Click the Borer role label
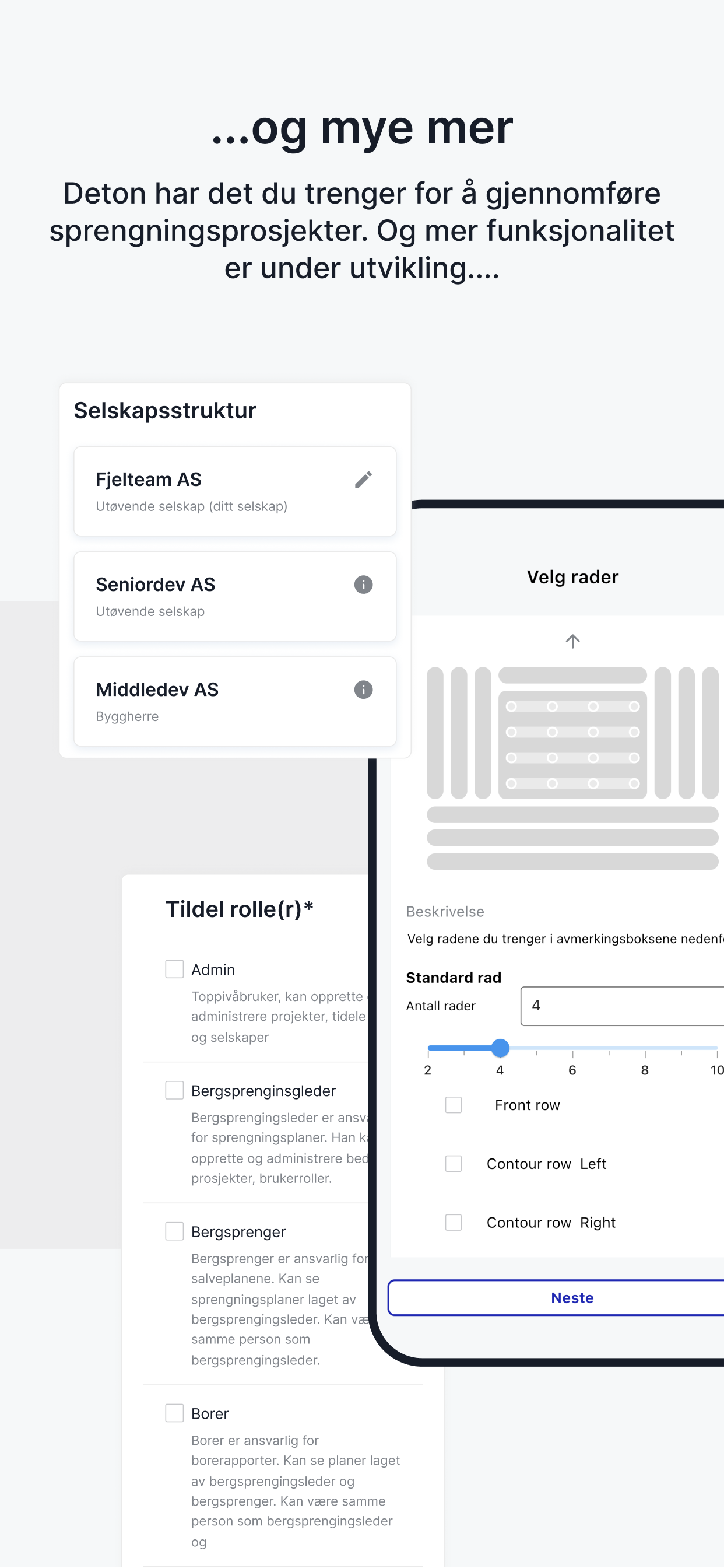 [210, 1413]
